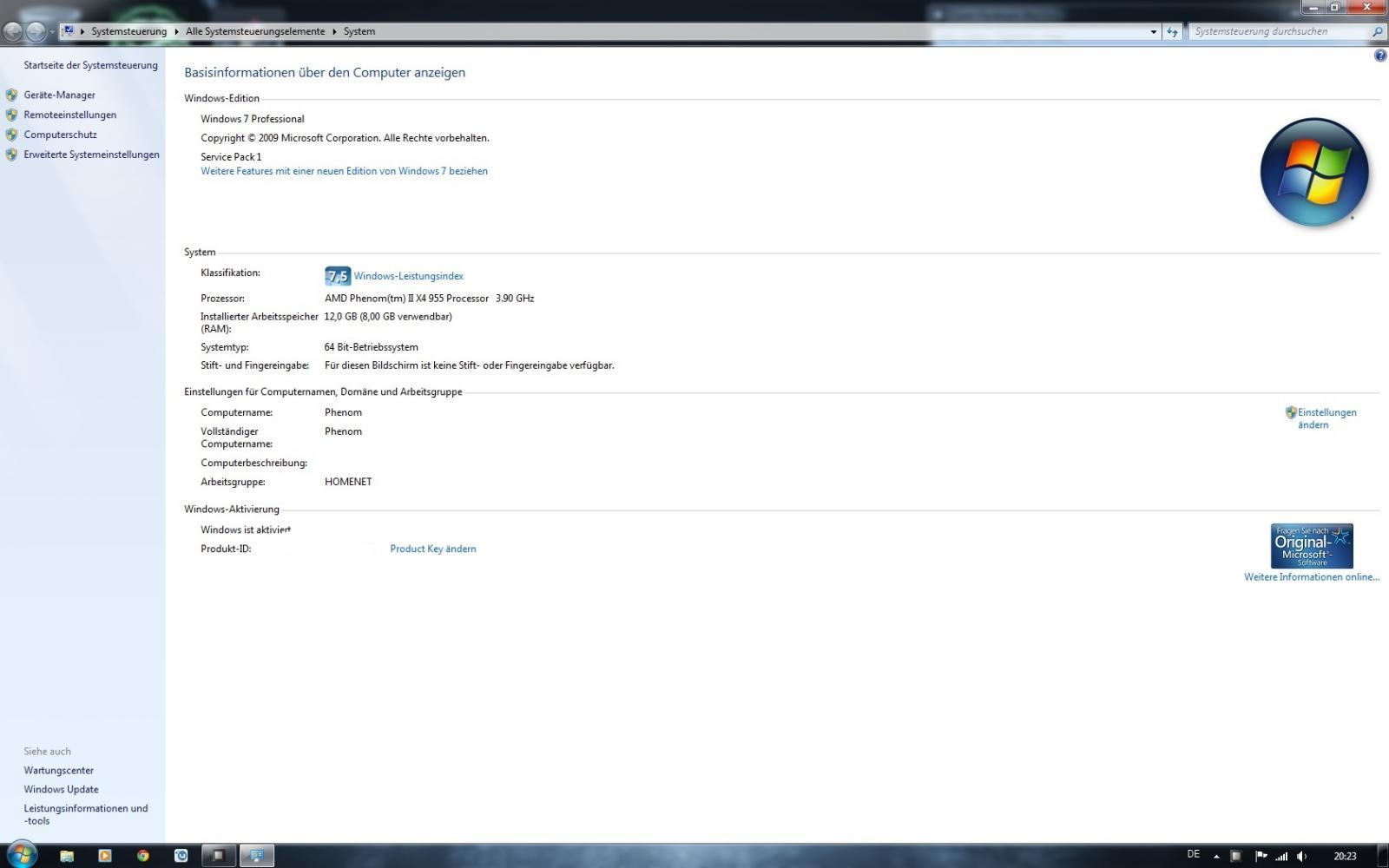Switch to the dark window taskbar button

coord(219,856)
